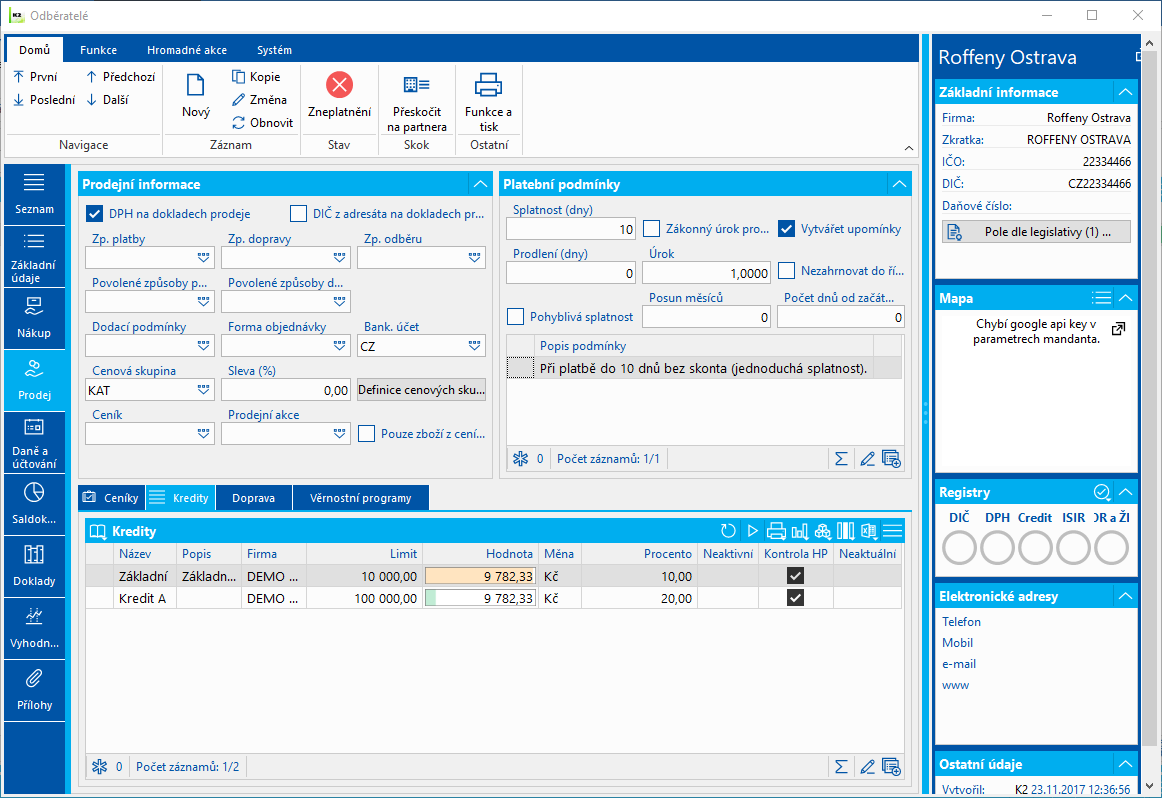1162x798 pixels.
Task: Click Excel export icon in Kredity toolbar
Action: (x=869, y=531)
